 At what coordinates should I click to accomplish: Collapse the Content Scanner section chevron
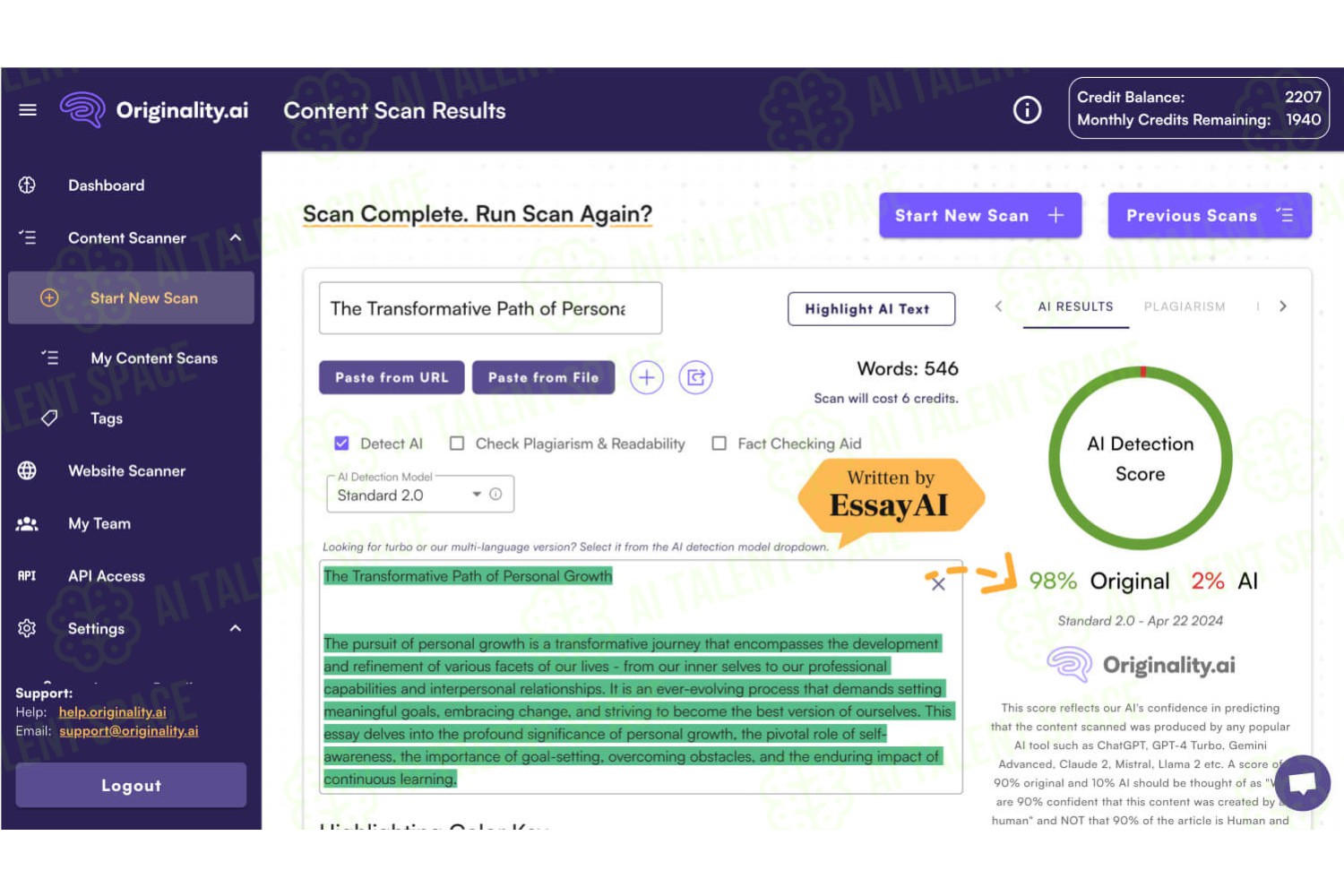236,237
